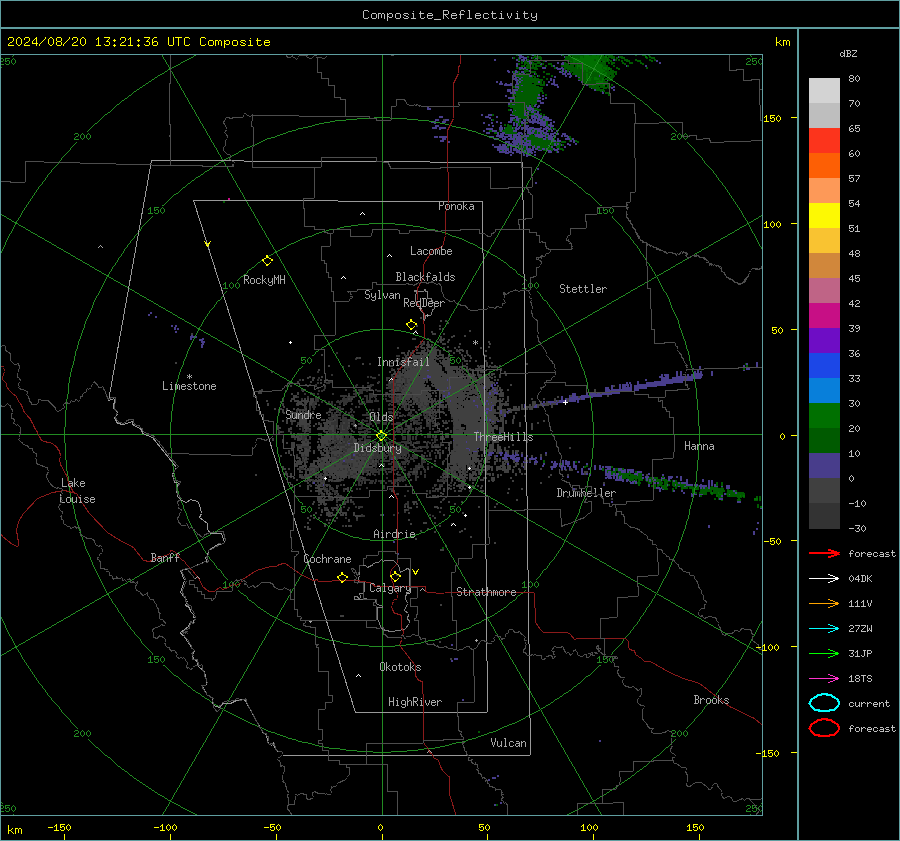Click the yellow diamond marker below Cochrane
Viewport: 900px width, 841px height.
(343, 577)
